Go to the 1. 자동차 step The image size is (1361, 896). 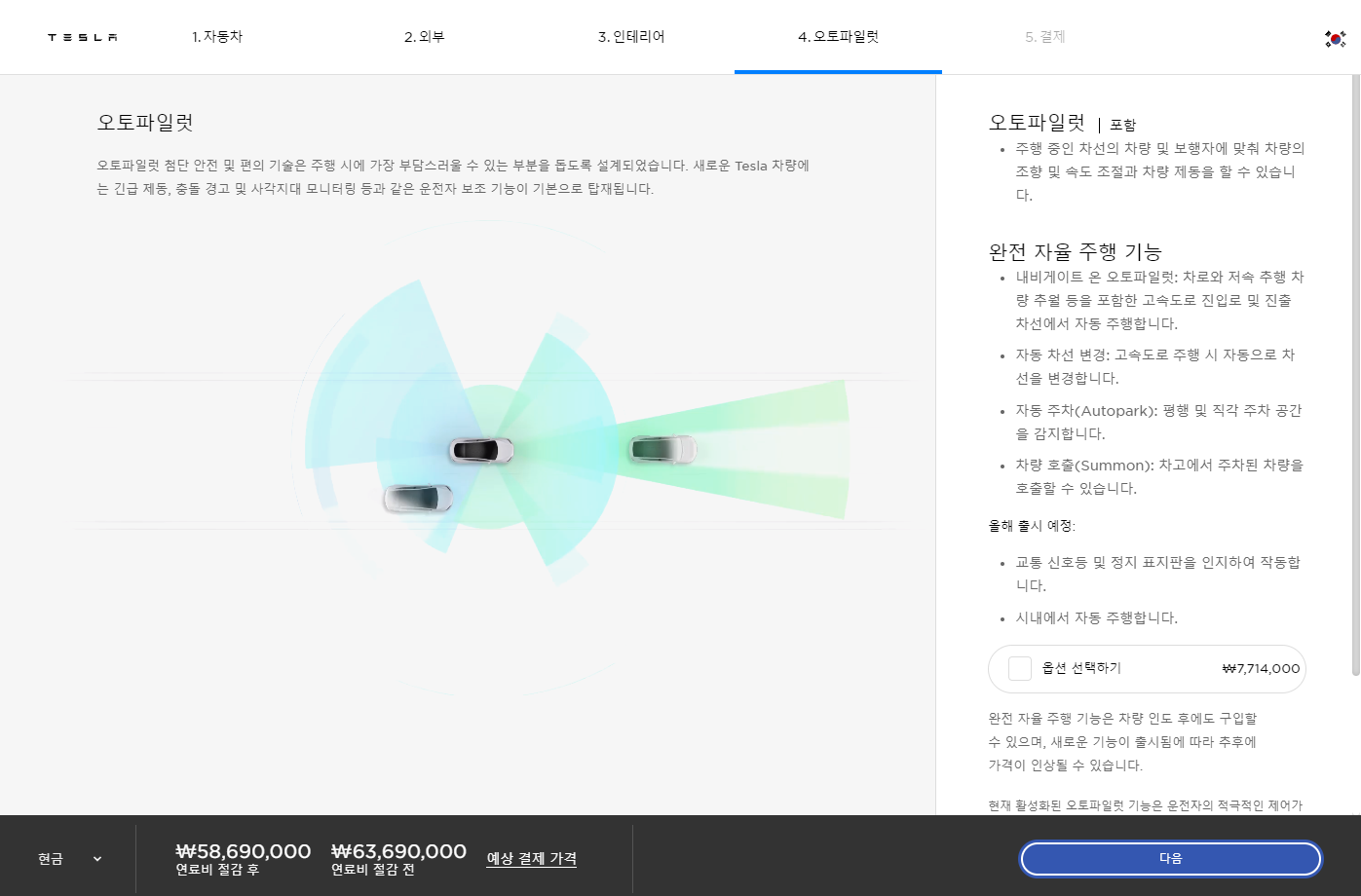217,37
